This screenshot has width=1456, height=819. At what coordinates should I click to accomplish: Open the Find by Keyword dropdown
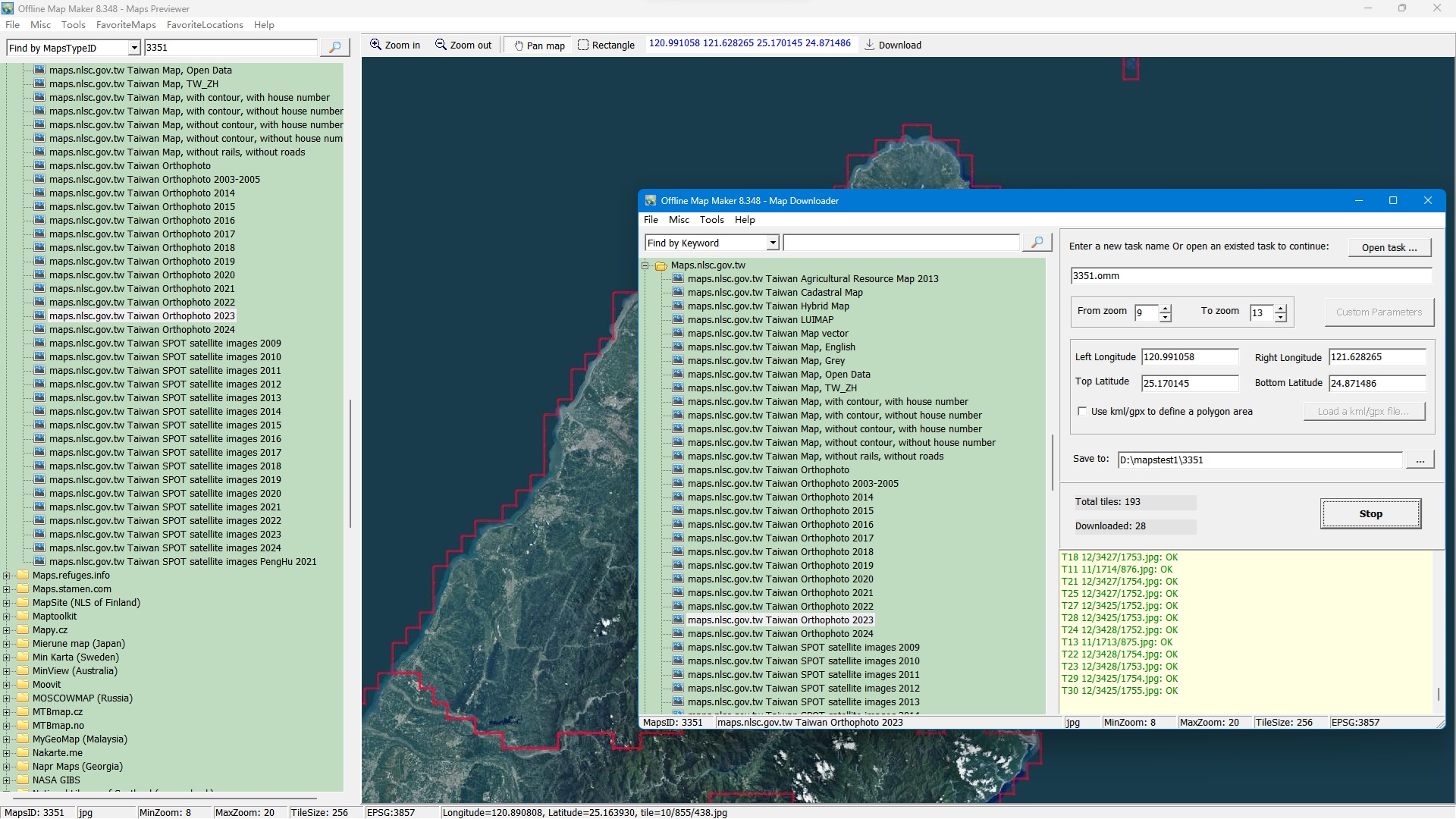pyautogui.click(x=773, y=243)
